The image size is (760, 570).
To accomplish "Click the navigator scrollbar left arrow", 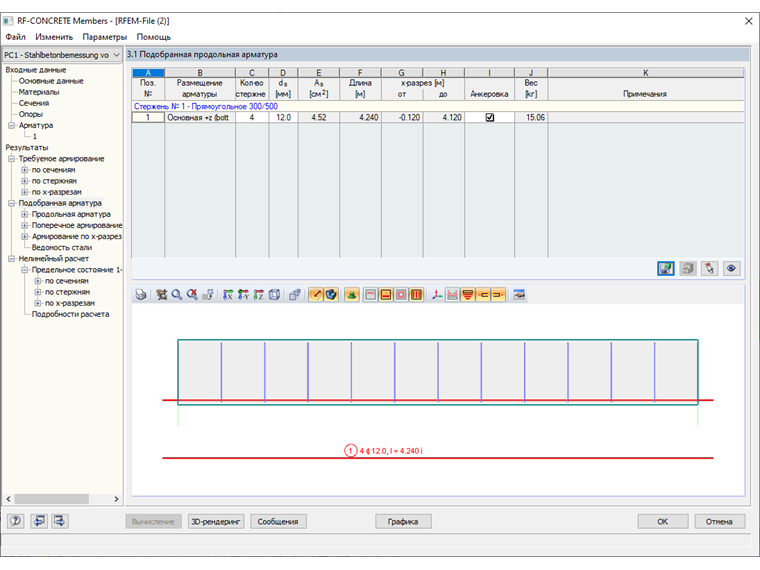I will [8, 499].
